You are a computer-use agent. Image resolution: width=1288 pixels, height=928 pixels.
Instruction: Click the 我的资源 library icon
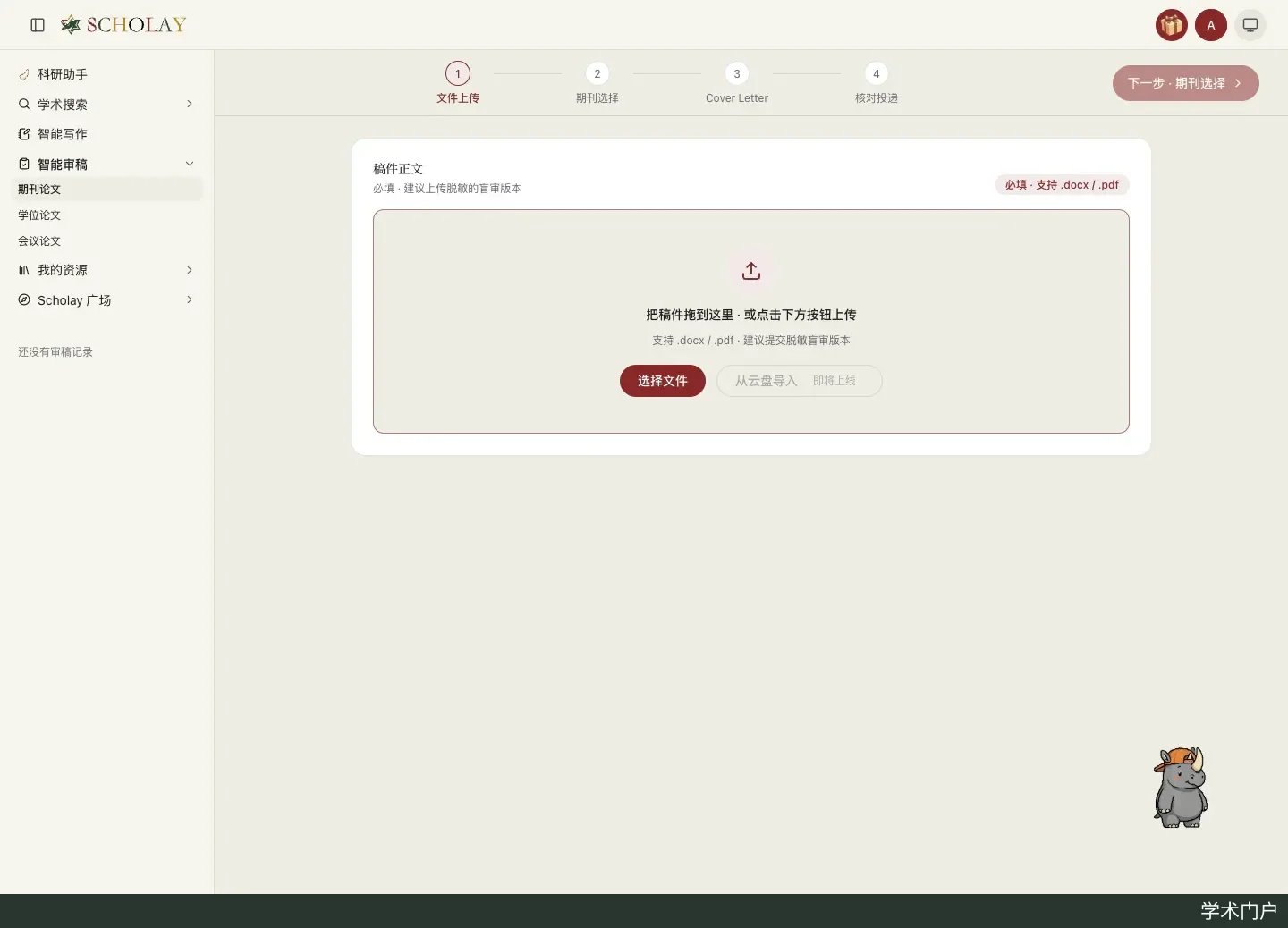click(24, 270)
